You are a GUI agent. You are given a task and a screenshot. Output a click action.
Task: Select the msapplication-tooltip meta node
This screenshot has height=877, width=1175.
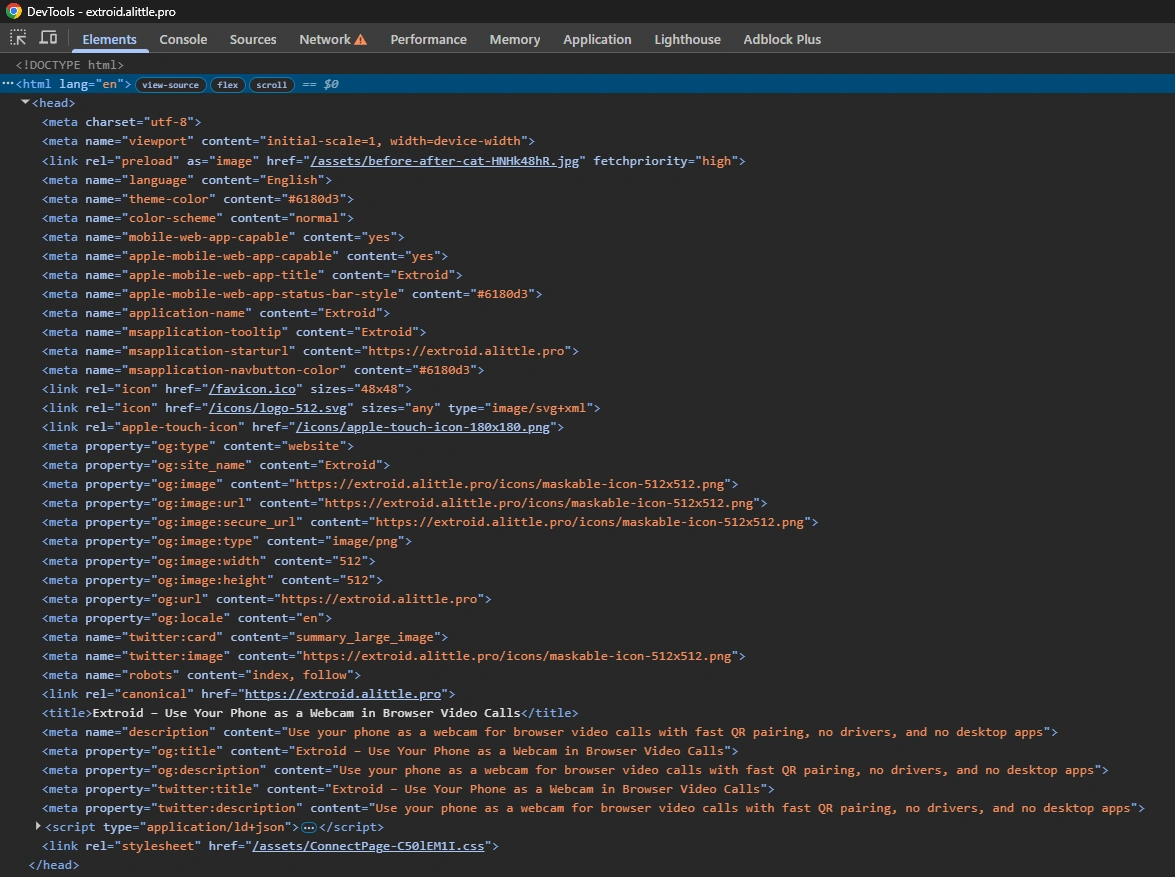tap(234, 331)
